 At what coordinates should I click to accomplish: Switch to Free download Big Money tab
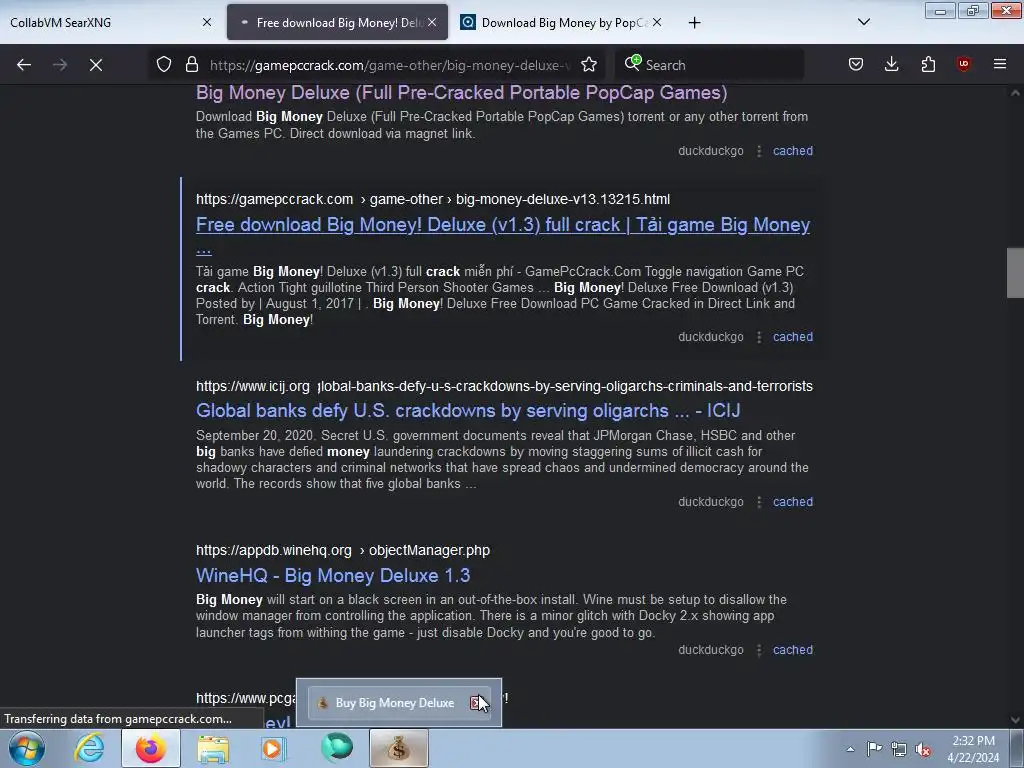pos(338,22)
